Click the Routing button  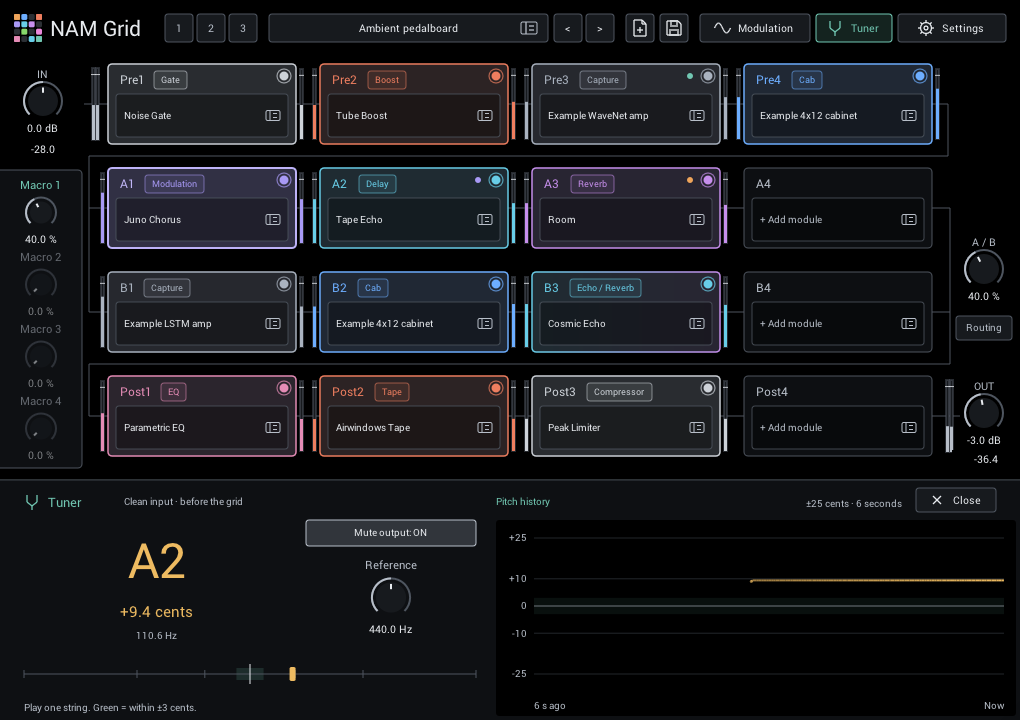tap(984, 328)
